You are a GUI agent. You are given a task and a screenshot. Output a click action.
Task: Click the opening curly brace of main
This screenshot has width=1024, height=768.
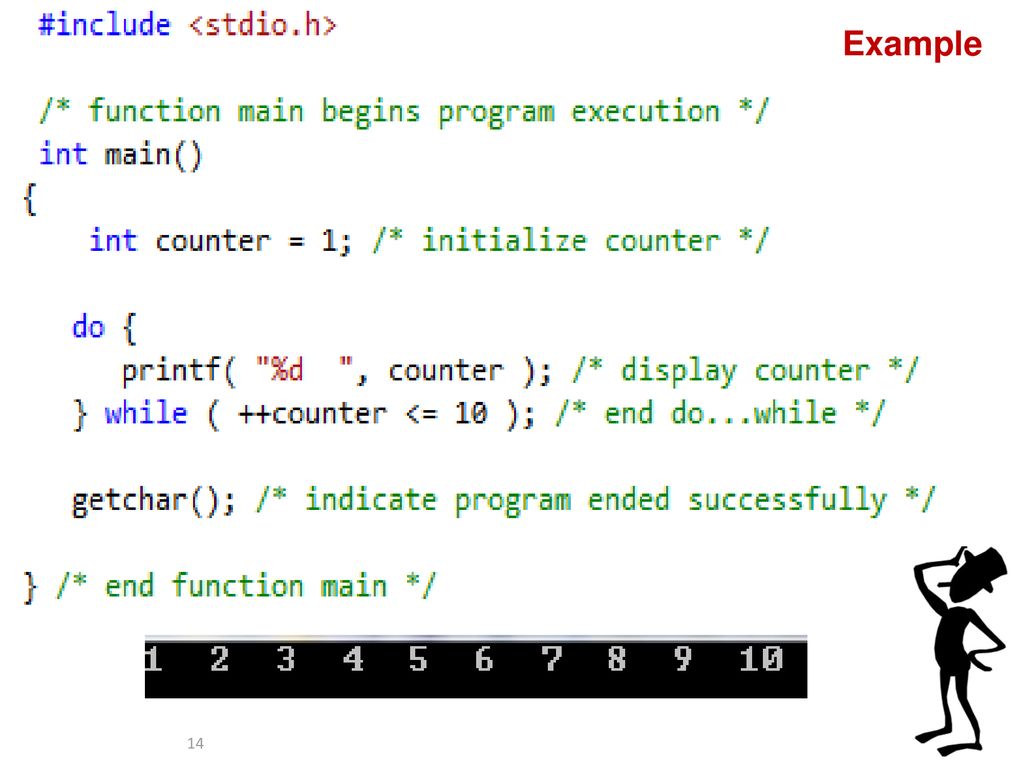pyautogui.click(x=30, y=198)
